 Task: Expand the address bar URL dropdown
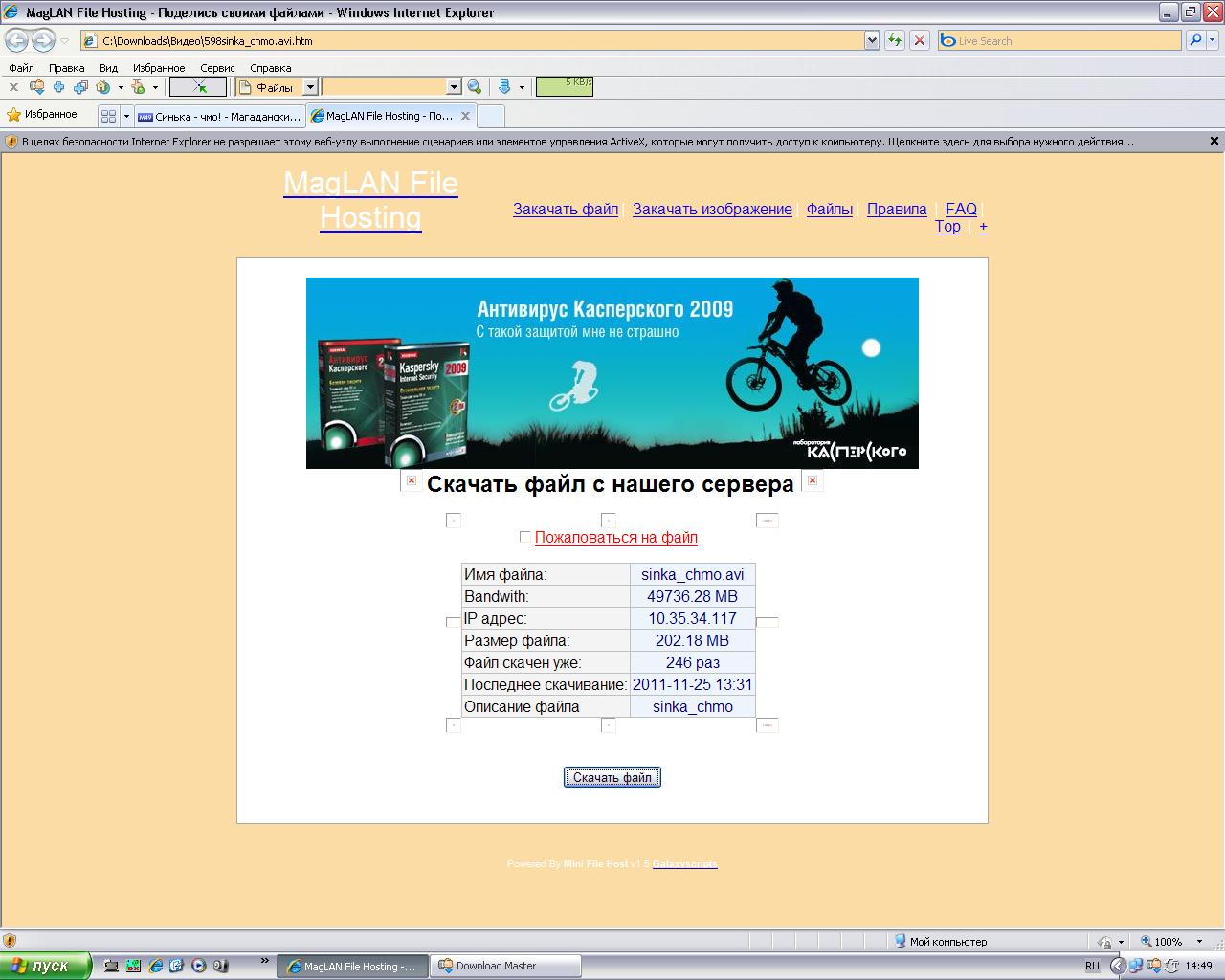872,40
